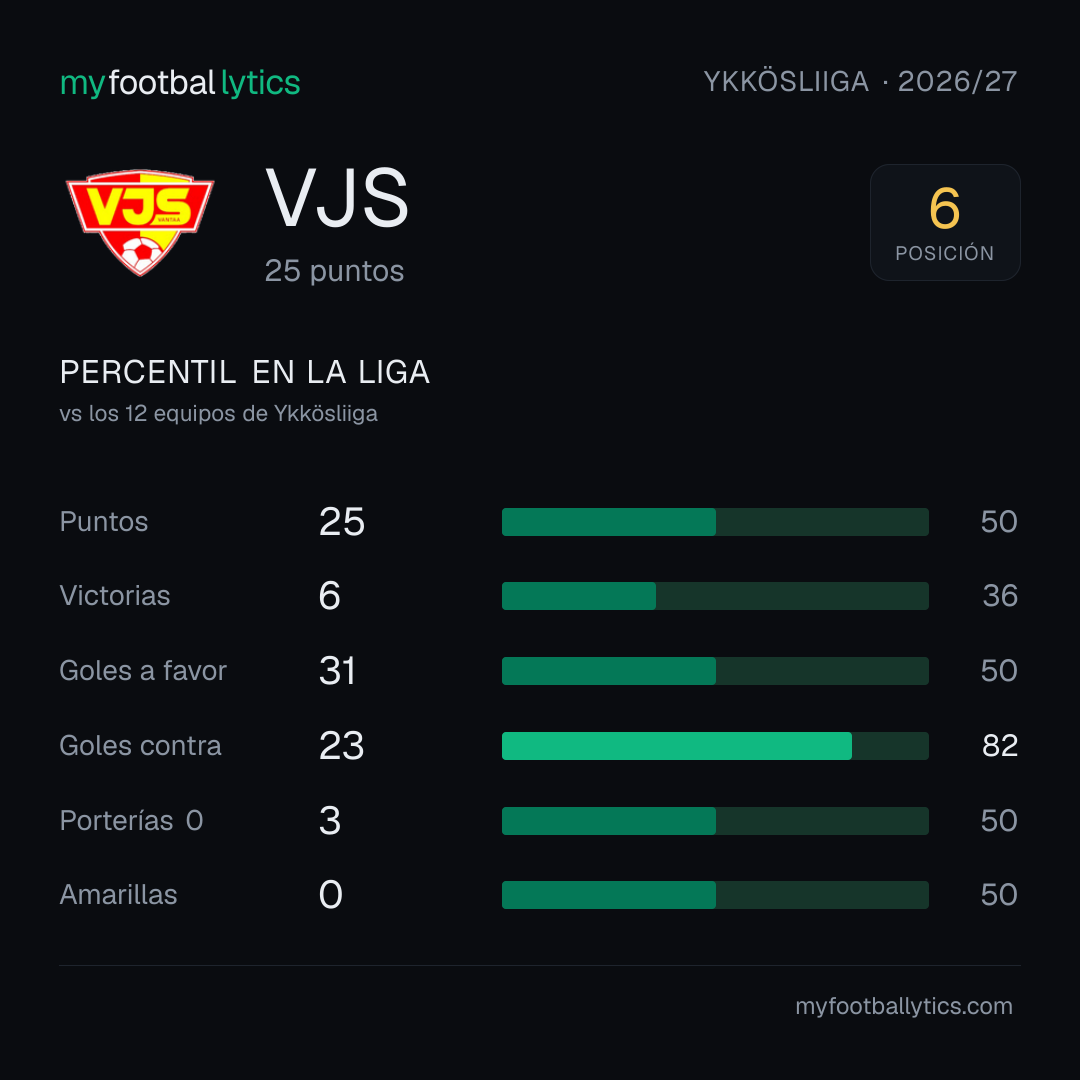Click the Goles a favor value 31
This screenshot has height=1080, width=1080.
pos(338,671)
